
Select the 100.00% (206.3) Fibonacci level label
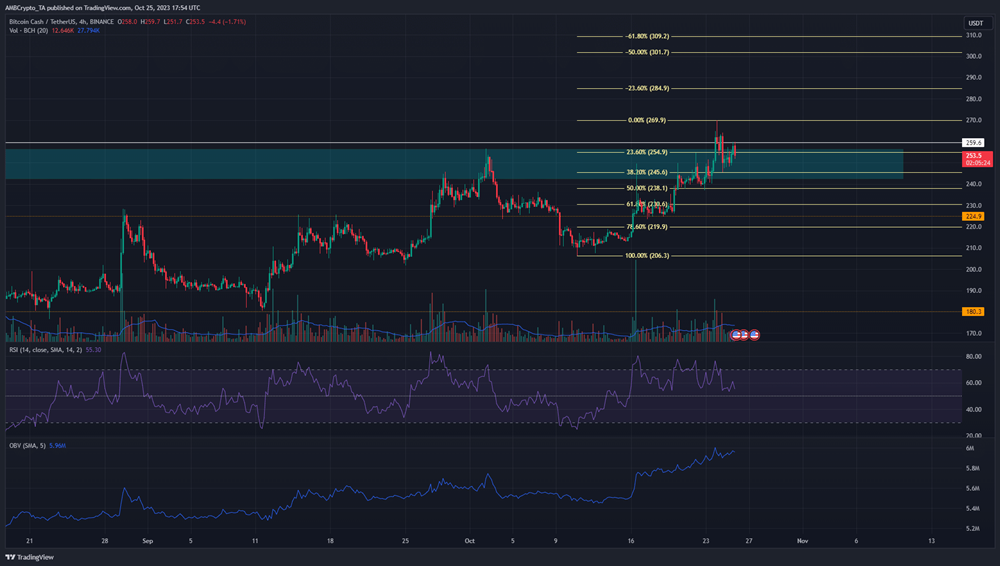647,255
